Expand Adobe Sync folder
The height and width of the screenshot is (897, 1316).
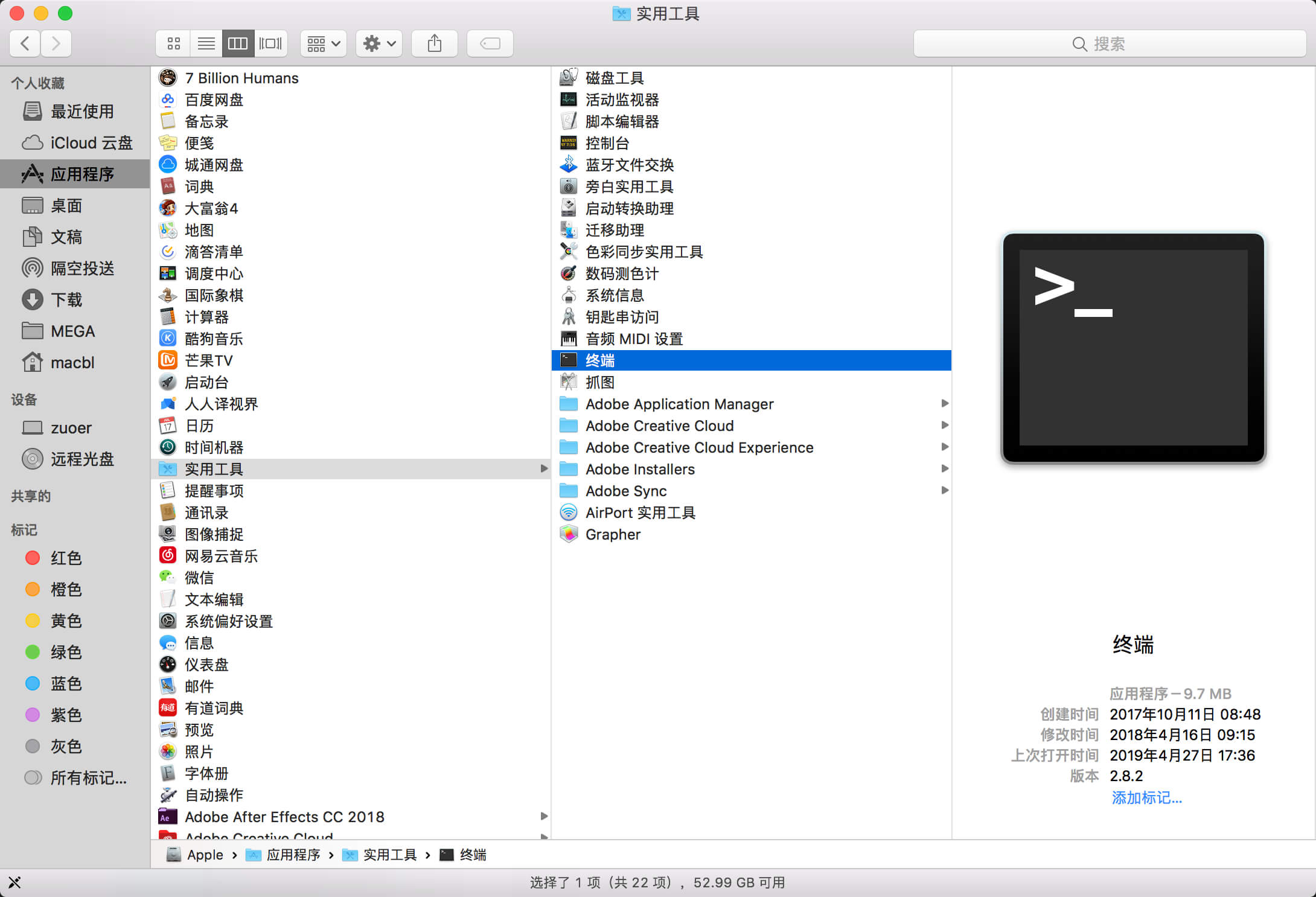pyautogui.click(x=945, y=491)
